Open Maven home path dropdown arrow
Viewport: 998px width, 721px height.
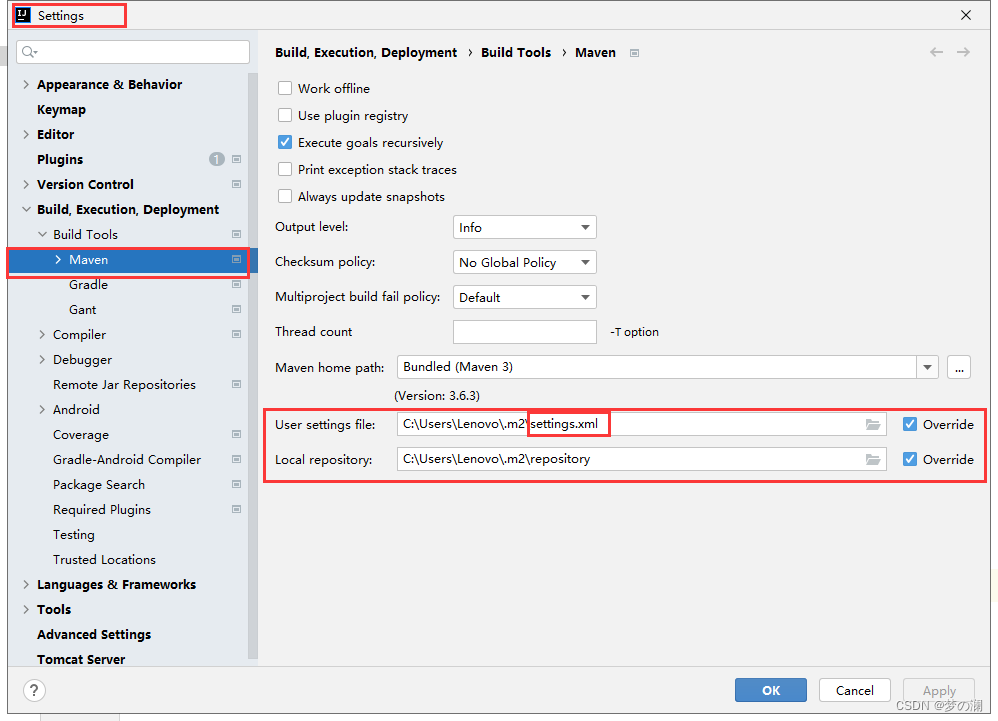tap(927, 367)
